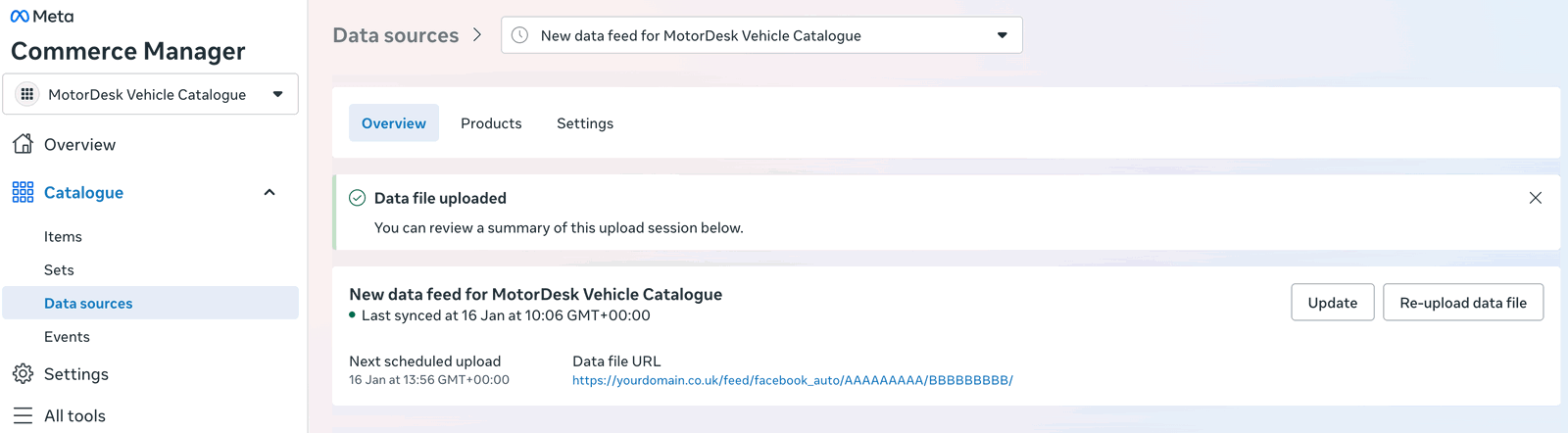Select the Overview tab

tap(394, 123)
